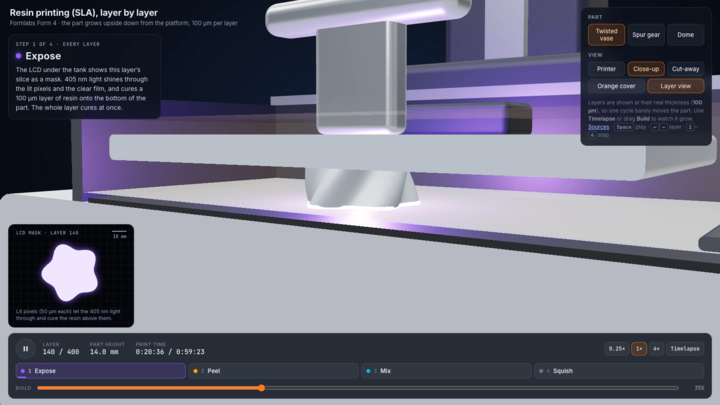
Task: Pick the Dome part
Action: [685, 35]
